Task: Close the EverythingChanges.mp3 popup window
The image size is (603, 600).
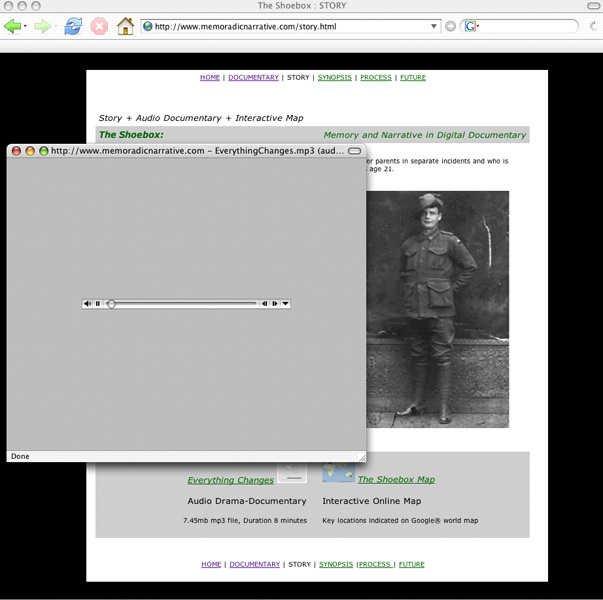Action: (x=16, y=151)
